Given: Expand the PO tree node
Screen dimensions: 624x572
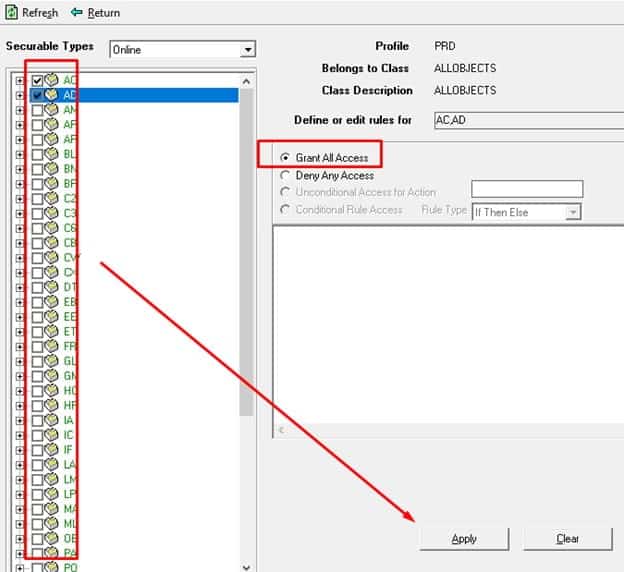Looking at the screenshot, I should pyautogui.click(x=20, y=568).
